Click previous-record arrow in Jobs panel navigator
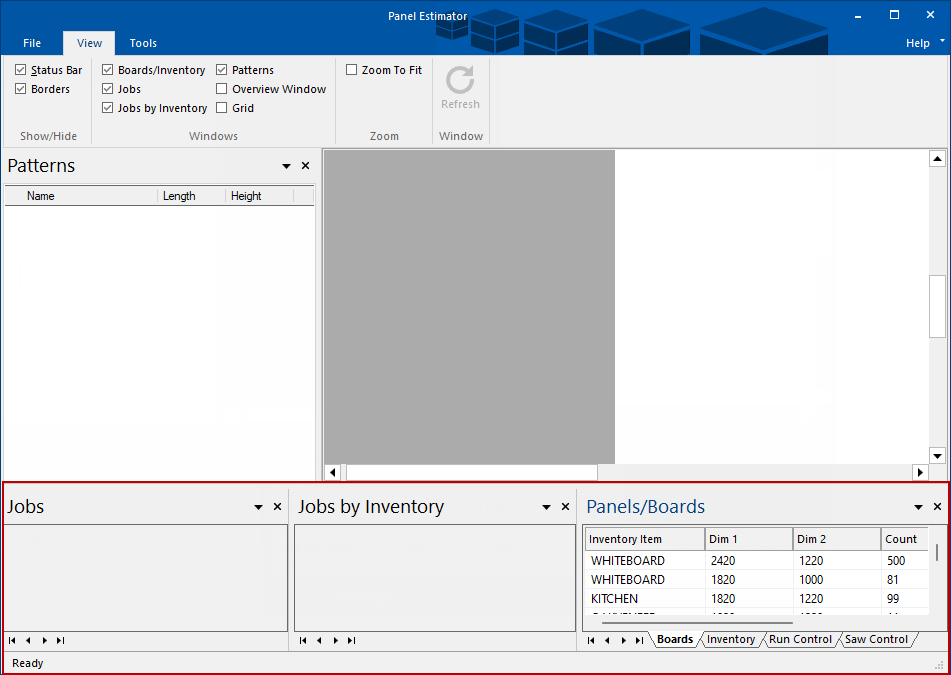The image size is (951, 675). 27,640
